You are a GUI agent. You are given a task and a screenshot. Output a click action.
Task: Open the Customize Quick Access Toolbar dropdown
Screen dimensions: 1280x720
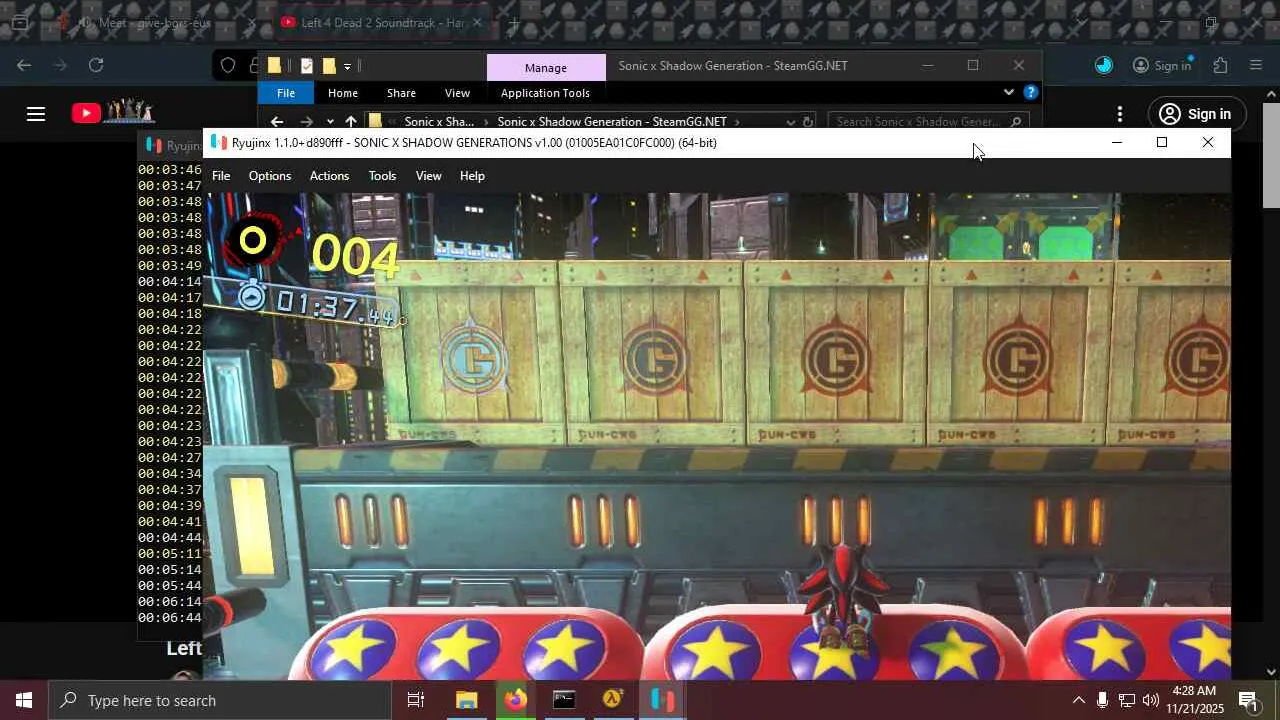click(x=347, y=66)
